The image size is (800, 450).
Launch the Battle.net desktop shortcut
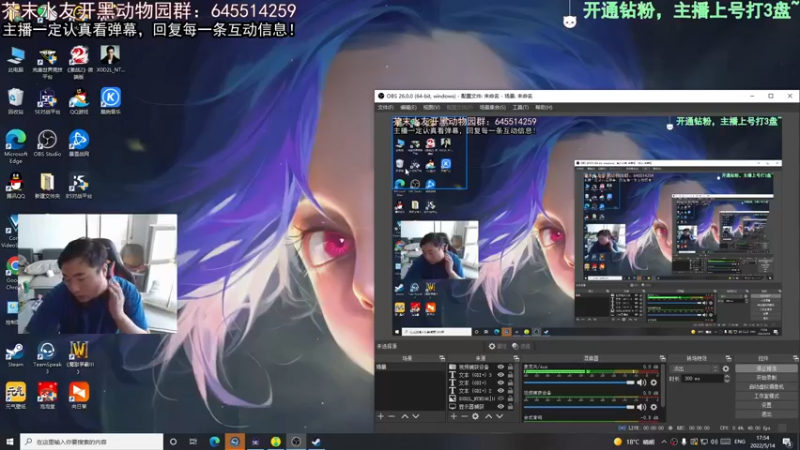(79, 143)
